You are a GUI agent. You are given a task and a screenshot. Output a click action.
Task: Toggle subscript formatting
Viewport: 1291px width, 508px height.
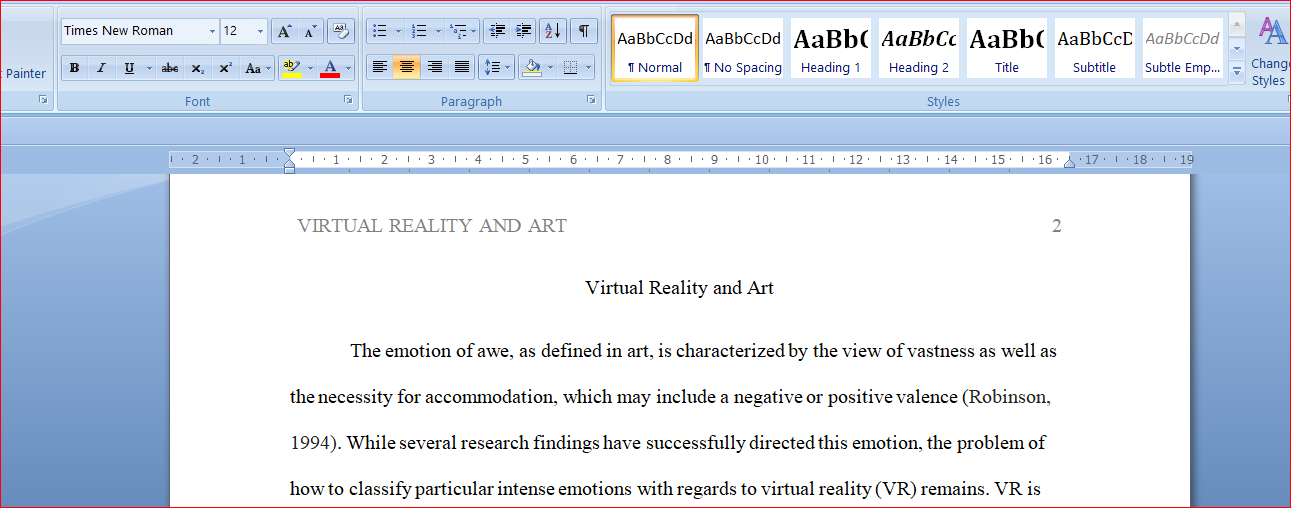point(198,68)
